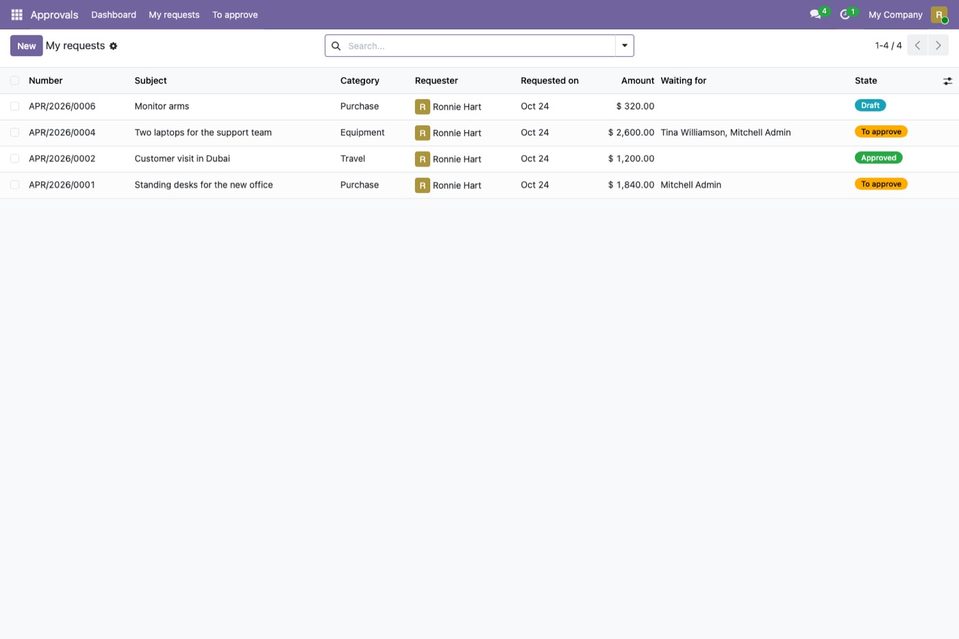959x639 pixels.
Task: Open Standing desks for the new office
Action: point(204,185)
